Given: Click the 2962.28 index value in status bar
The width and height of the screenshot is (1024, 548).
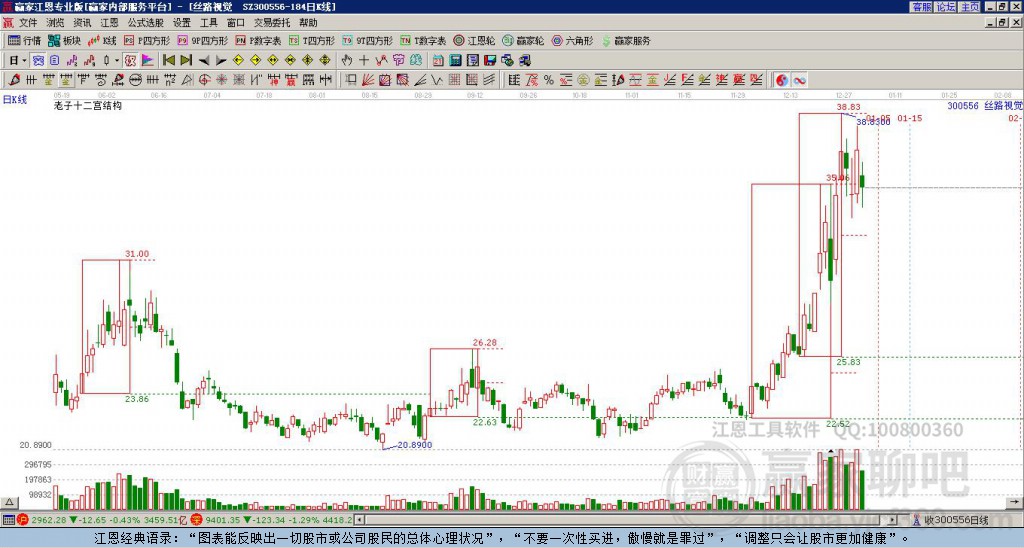Looking at the screenshot, I should click(x=48, y=520).
